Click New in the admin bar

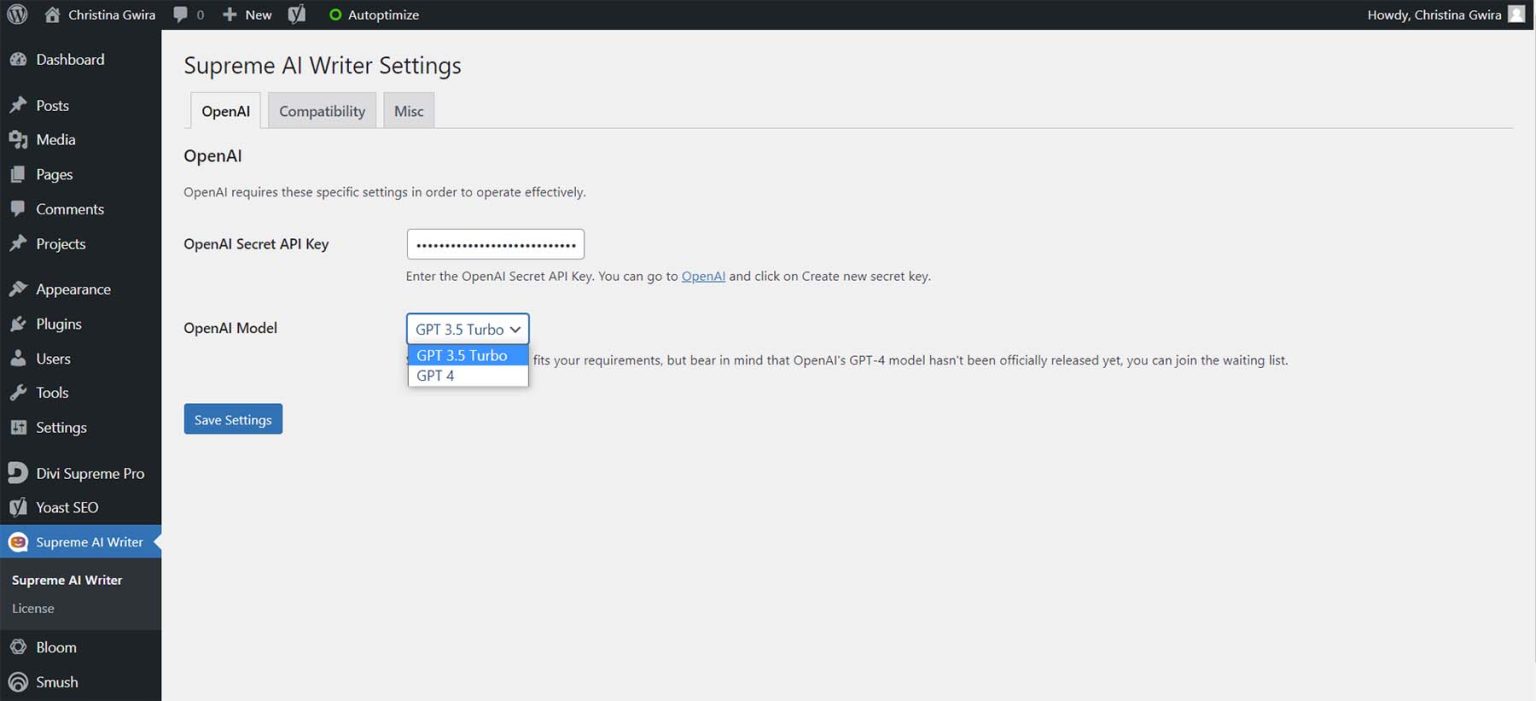coord(247,15)
